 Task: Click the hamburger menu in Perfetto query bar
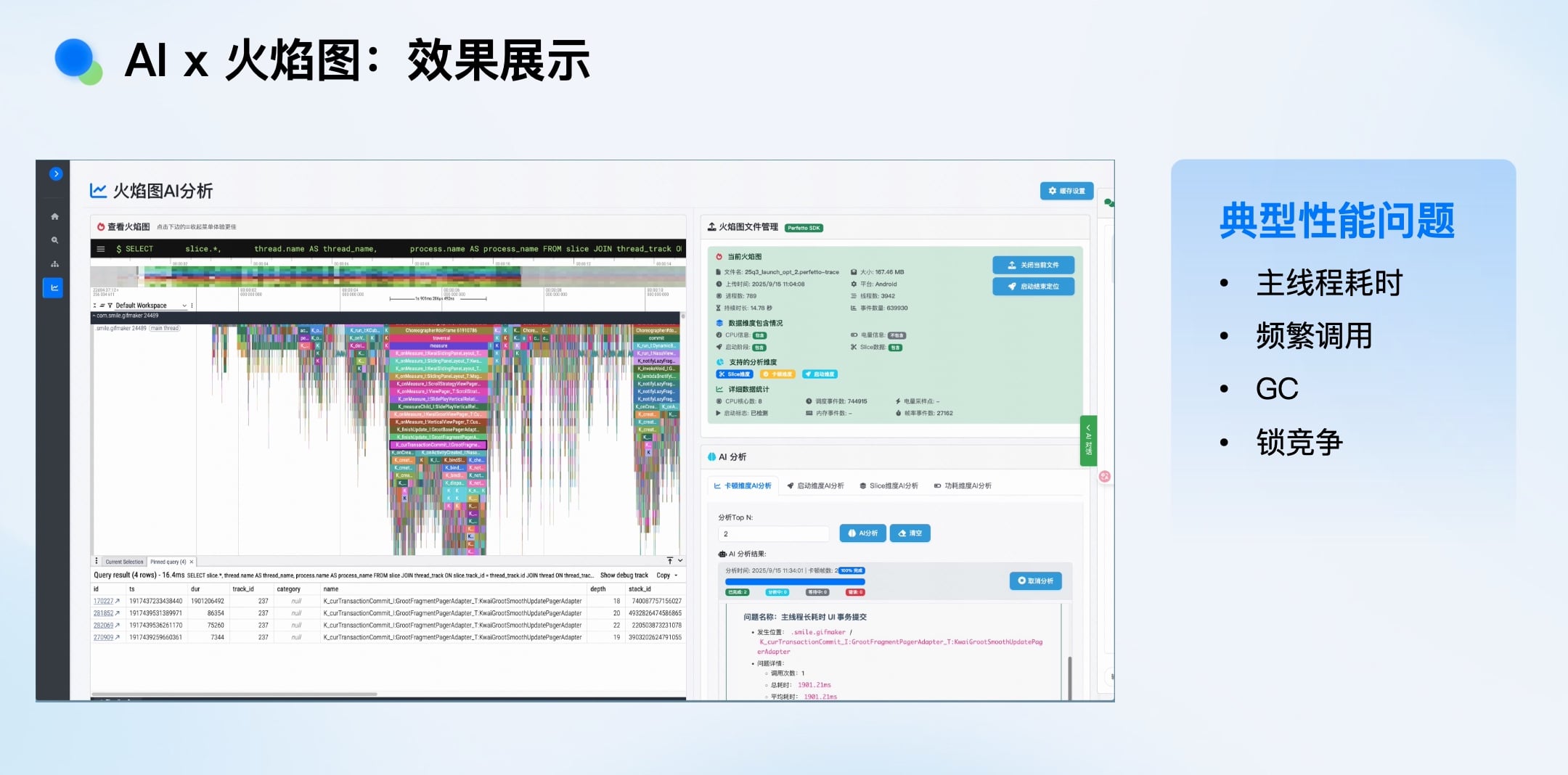(101, 249)
